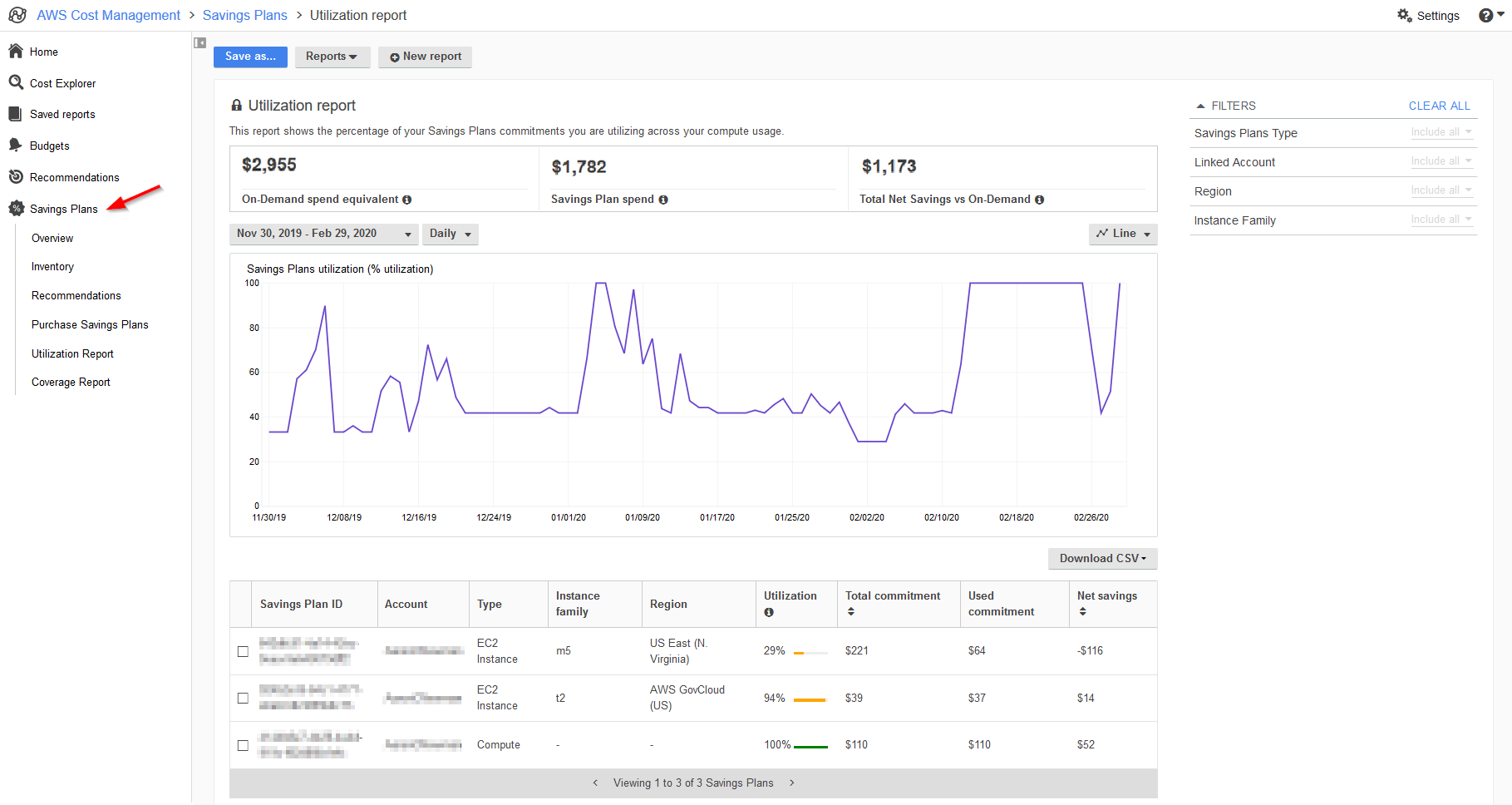Open Cost Explorer magnifier icon
Screen dimensions: 1512x805
(16, 82)
